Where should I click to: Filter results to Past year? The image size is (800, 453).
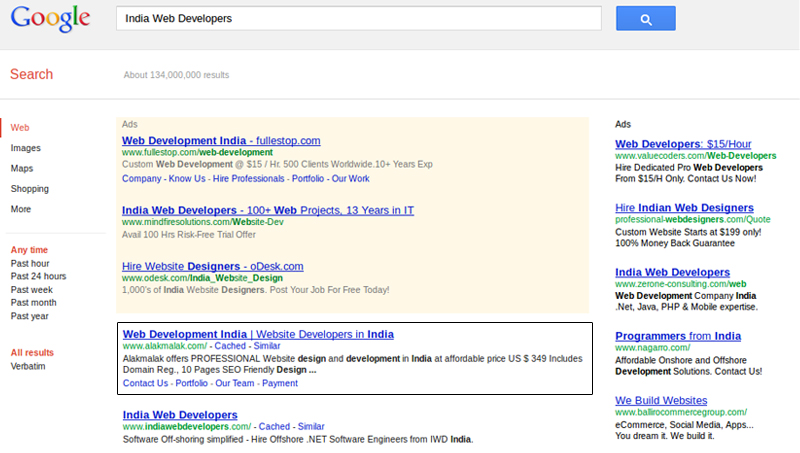[30, 316]
